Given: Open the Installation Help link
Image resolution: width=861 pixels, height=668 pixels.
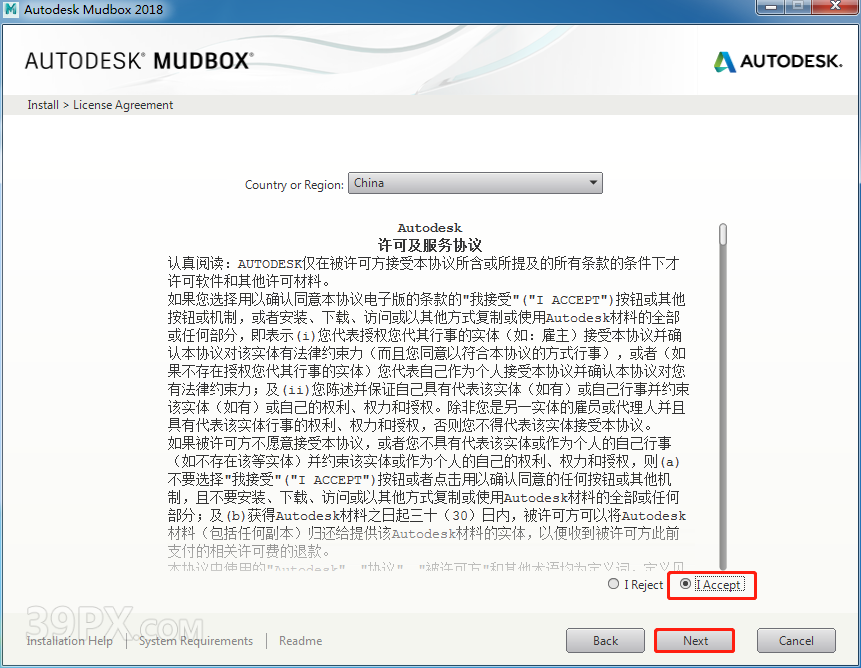Looking at the screenshot, I should (70, 641).
